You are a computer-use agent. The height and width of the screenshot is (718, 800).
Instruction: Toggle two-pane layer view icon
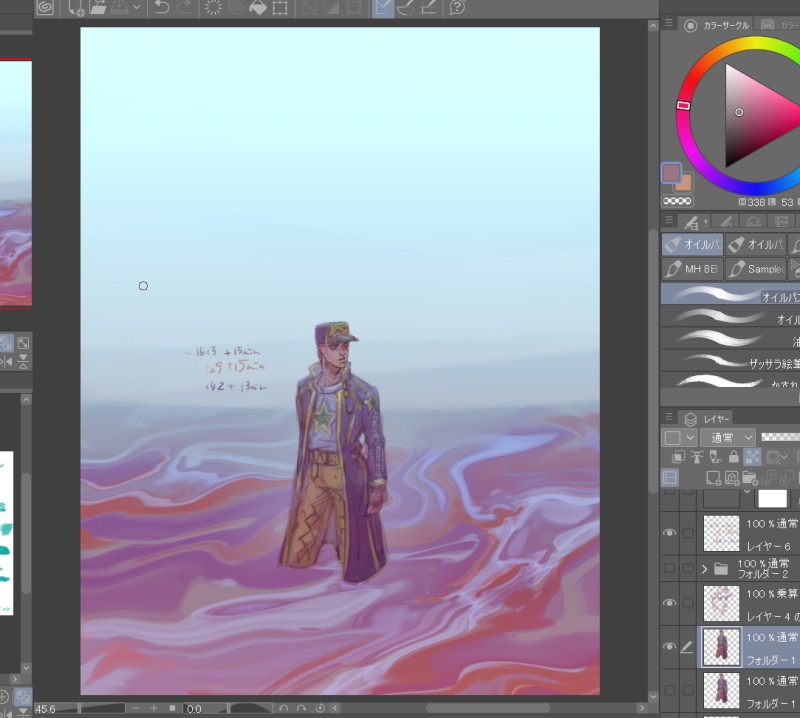pos(670,478)
